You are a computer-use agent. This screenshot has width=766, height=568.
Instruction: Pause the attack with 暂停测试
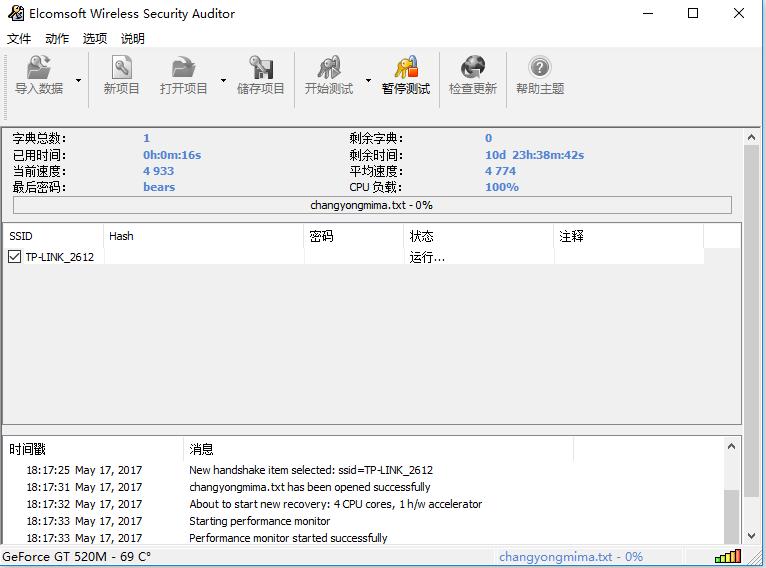(x=406, y=75)
